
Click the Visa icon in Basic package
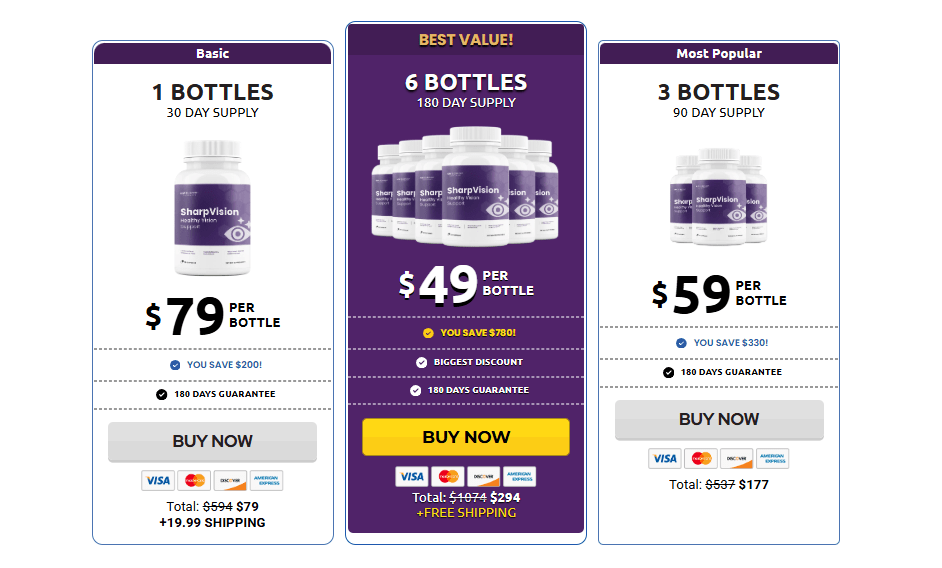pyautogui.click(x=158, y=480)
